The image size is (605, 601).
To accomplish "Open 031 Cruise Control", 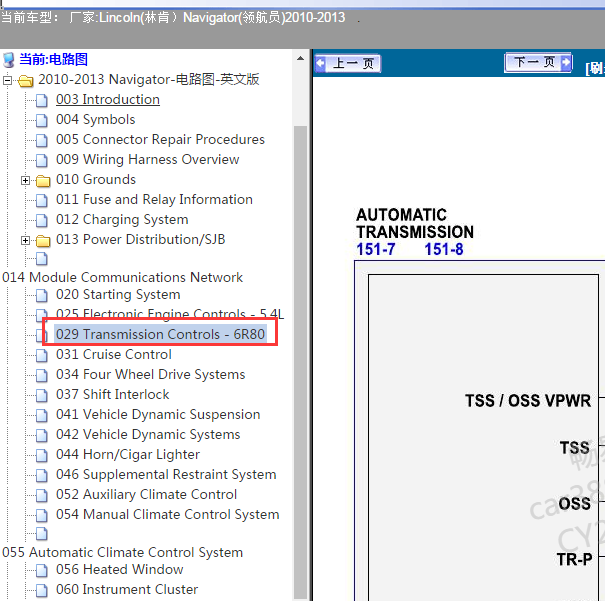I will click(x=113, y=355).
